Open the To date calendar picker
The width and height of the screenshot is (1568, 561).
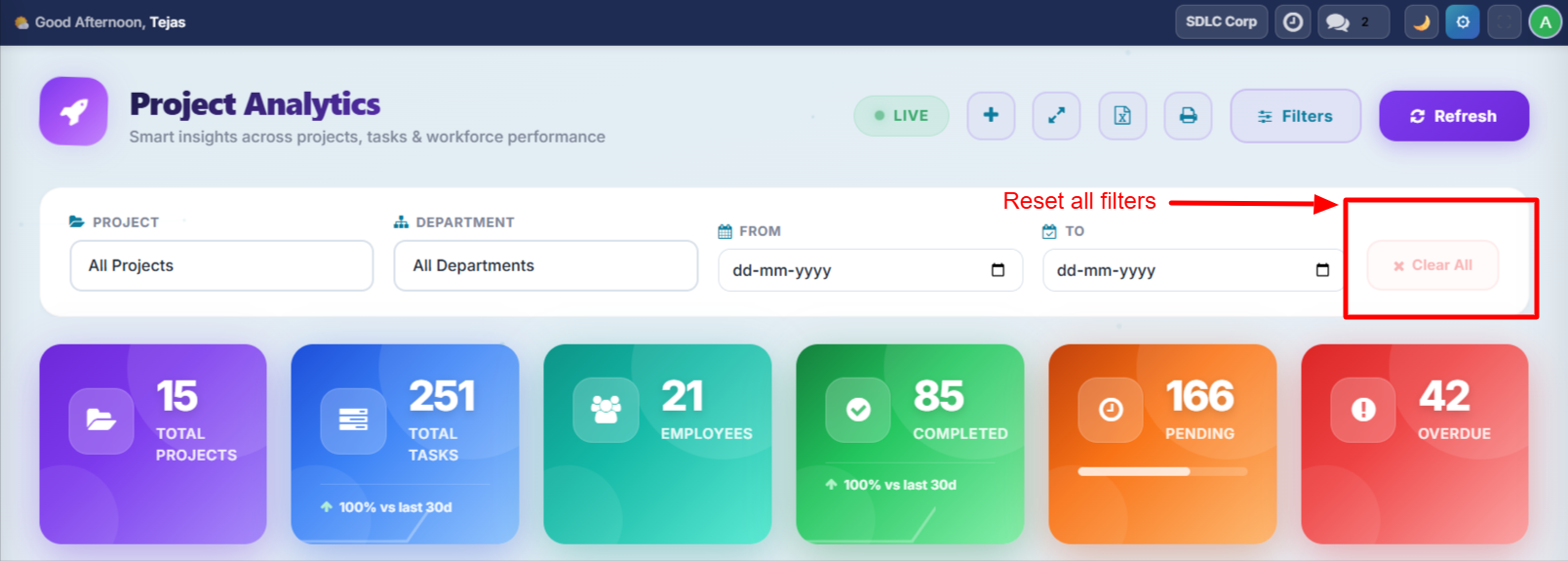[1321, 270]
